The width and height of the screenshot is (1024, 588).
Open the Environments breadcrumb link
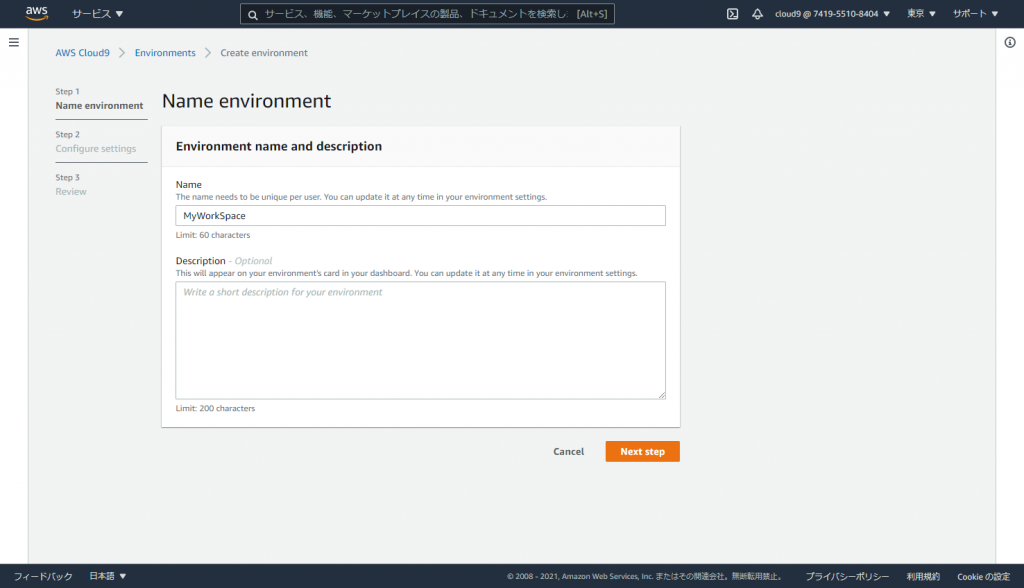[x=165, y=53]
